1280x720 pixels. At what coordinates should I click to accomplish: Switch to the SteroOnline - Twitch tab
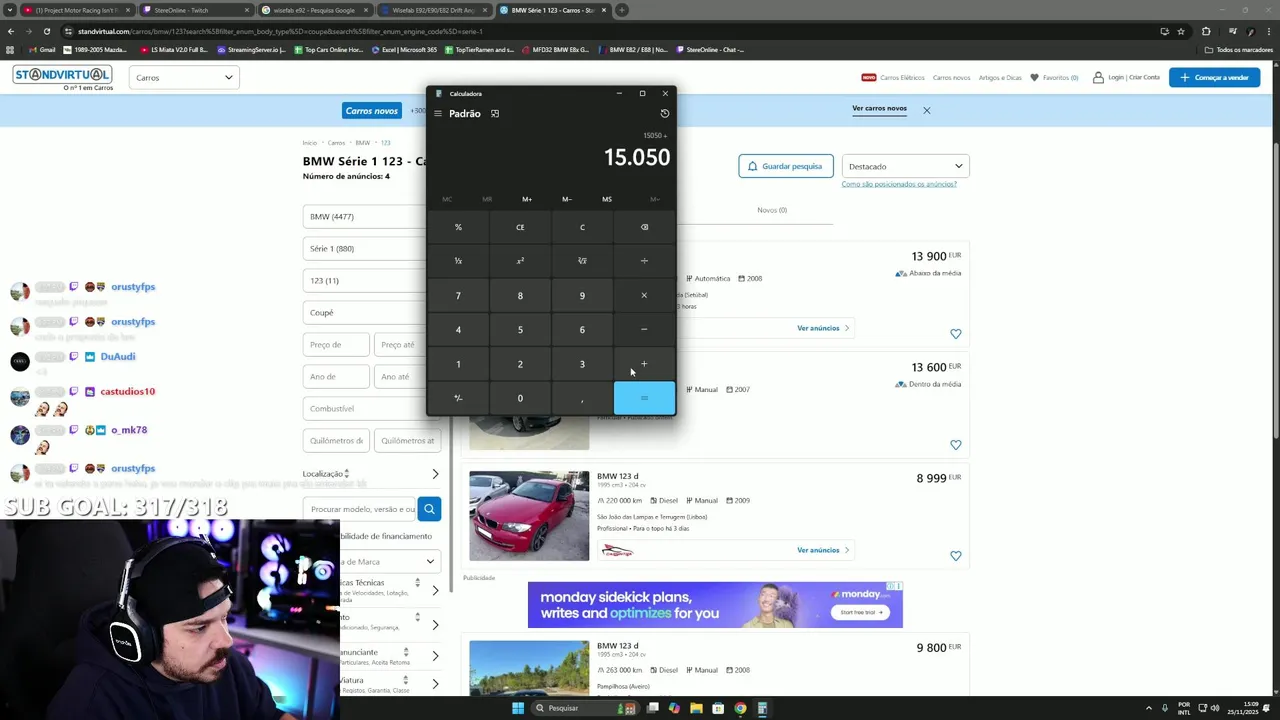pos(193,10)
